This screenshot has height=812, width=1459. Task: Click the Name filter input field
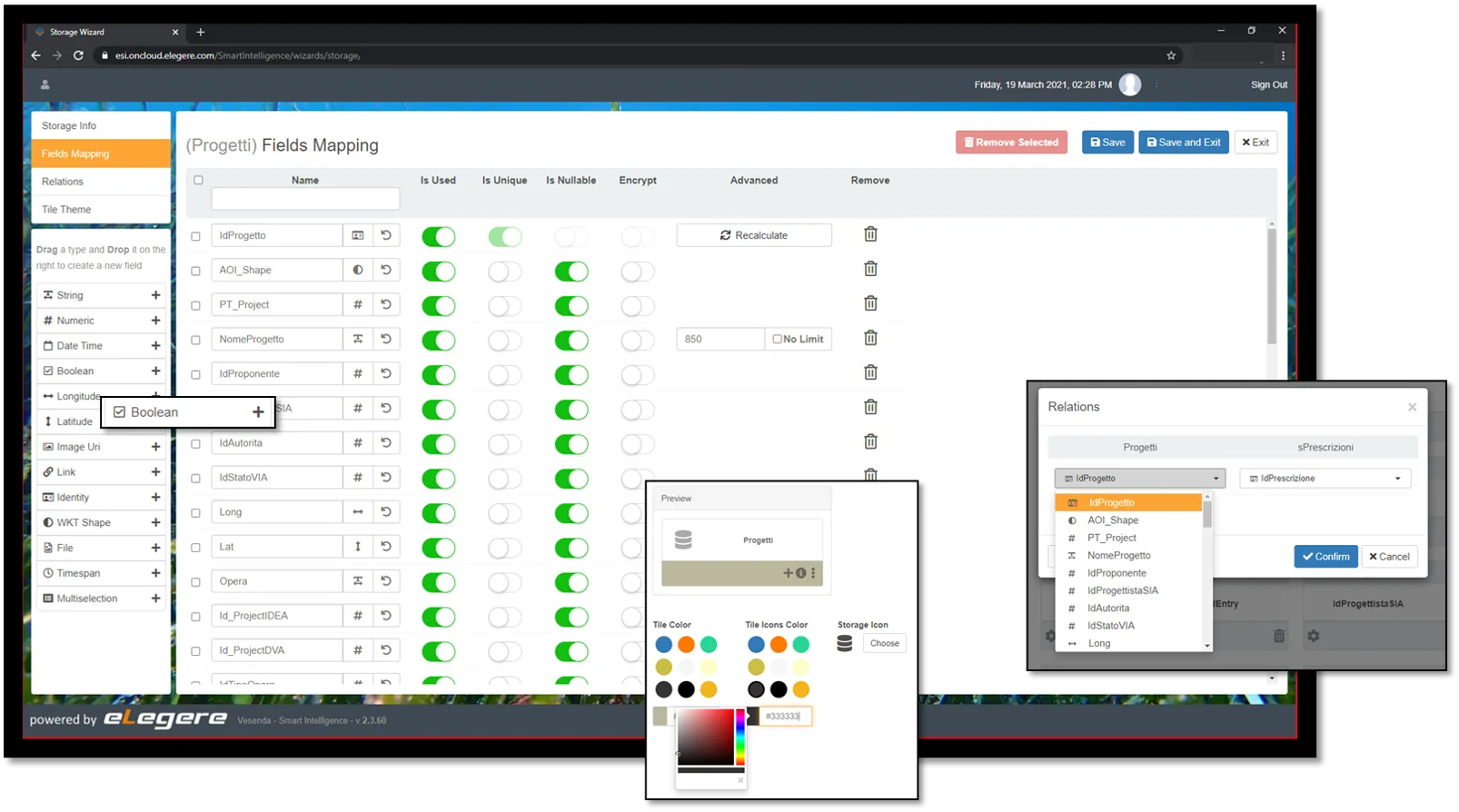click(305, 199)
